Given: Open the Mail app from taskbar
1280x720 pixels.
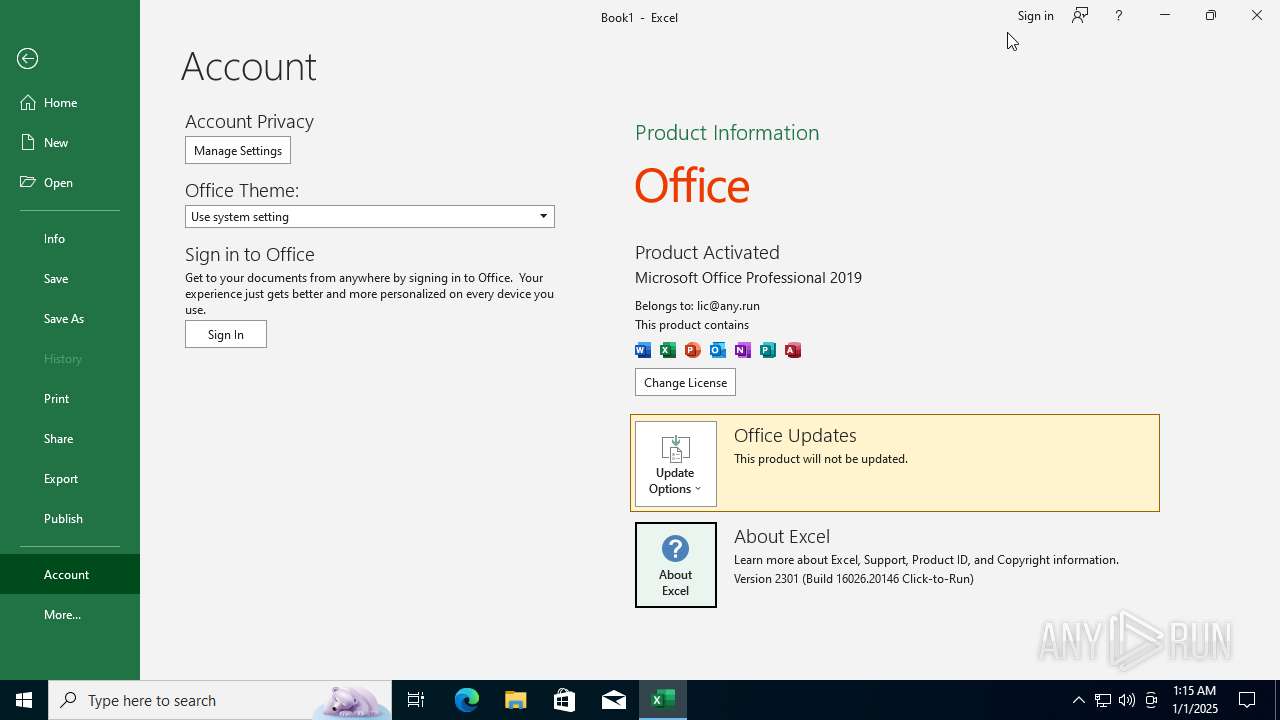Looking at the screenshot, I should coord(614,700).
